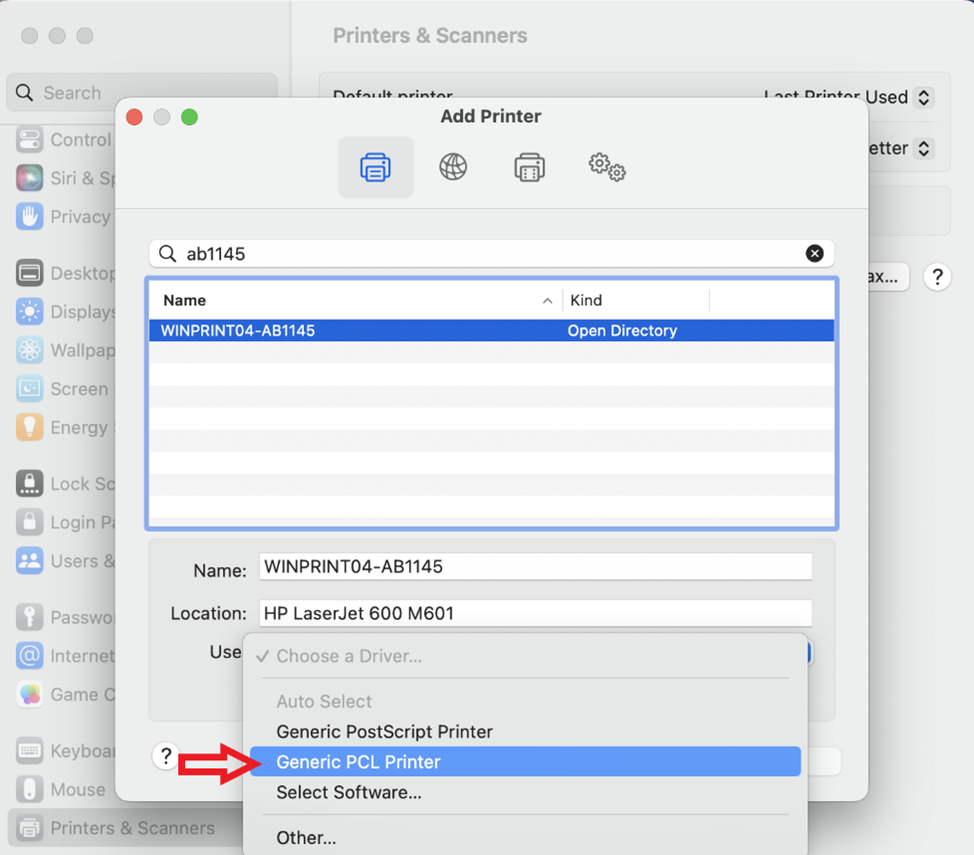Viewport: 974px width, 855px height.
Task: Open the IP printer globe icon
Action: 453,167
